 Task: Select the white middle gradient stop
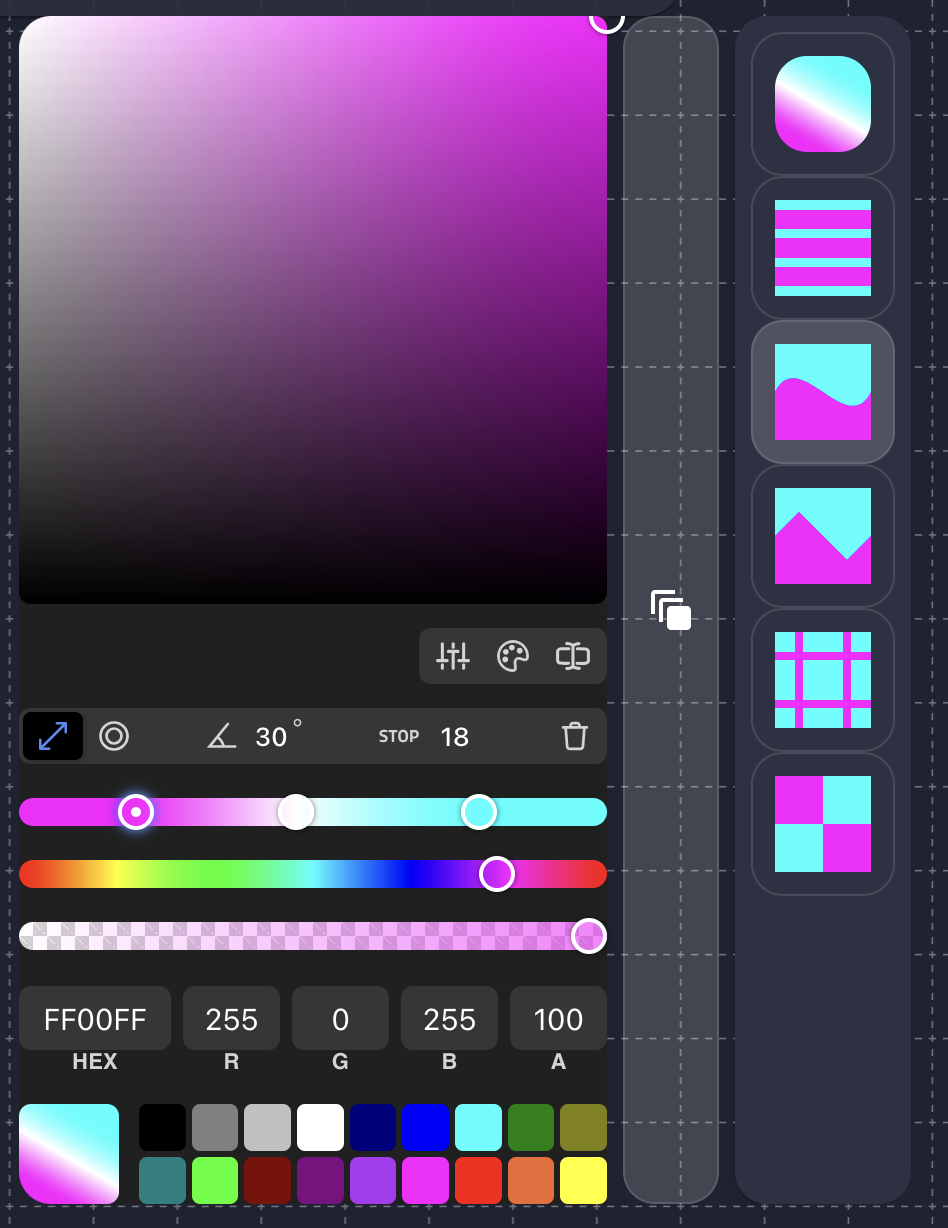point(296,812)
